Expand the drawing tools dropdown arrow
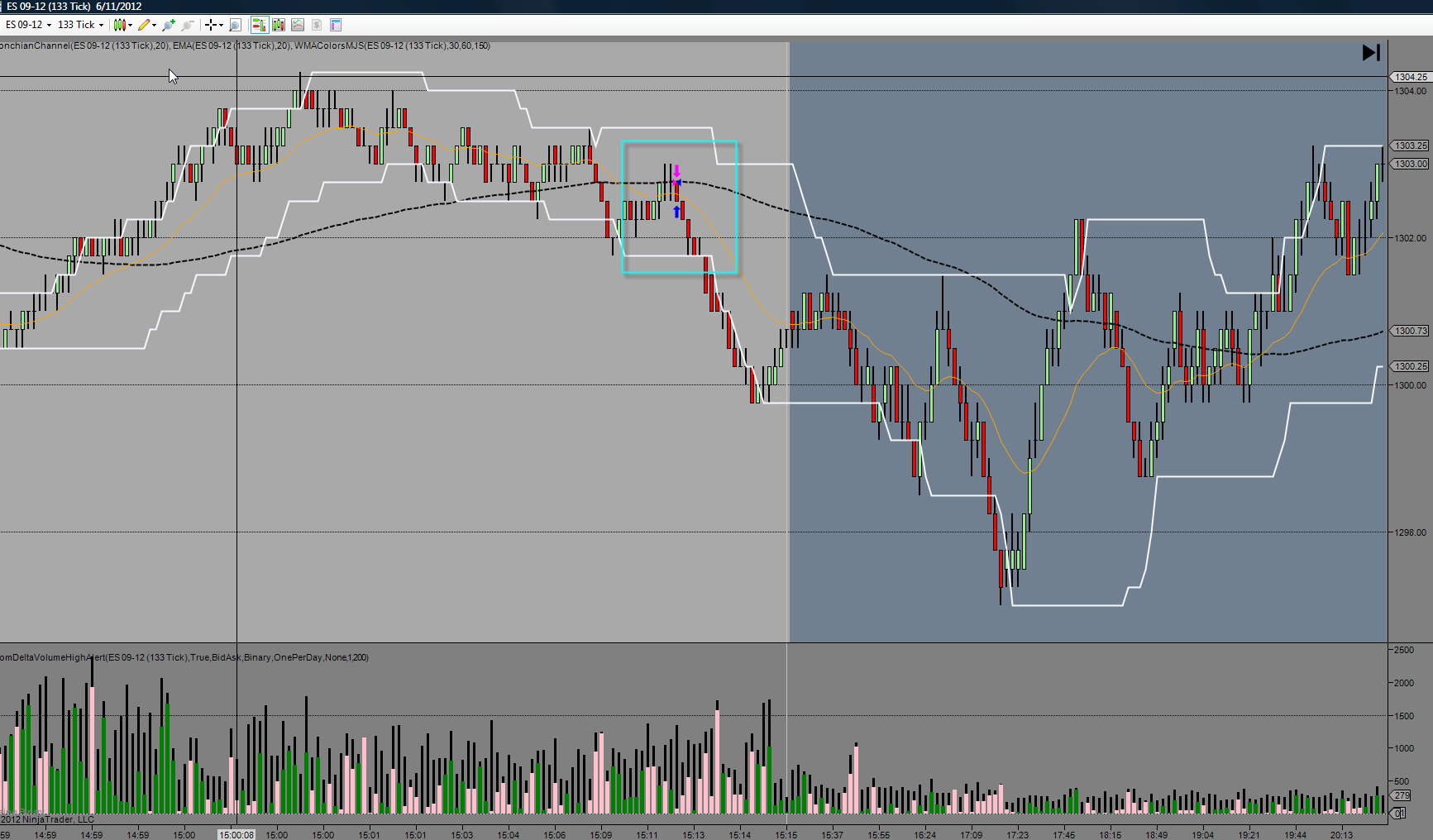This screenshot has height=840, width=1433. (x=155, y=25)
